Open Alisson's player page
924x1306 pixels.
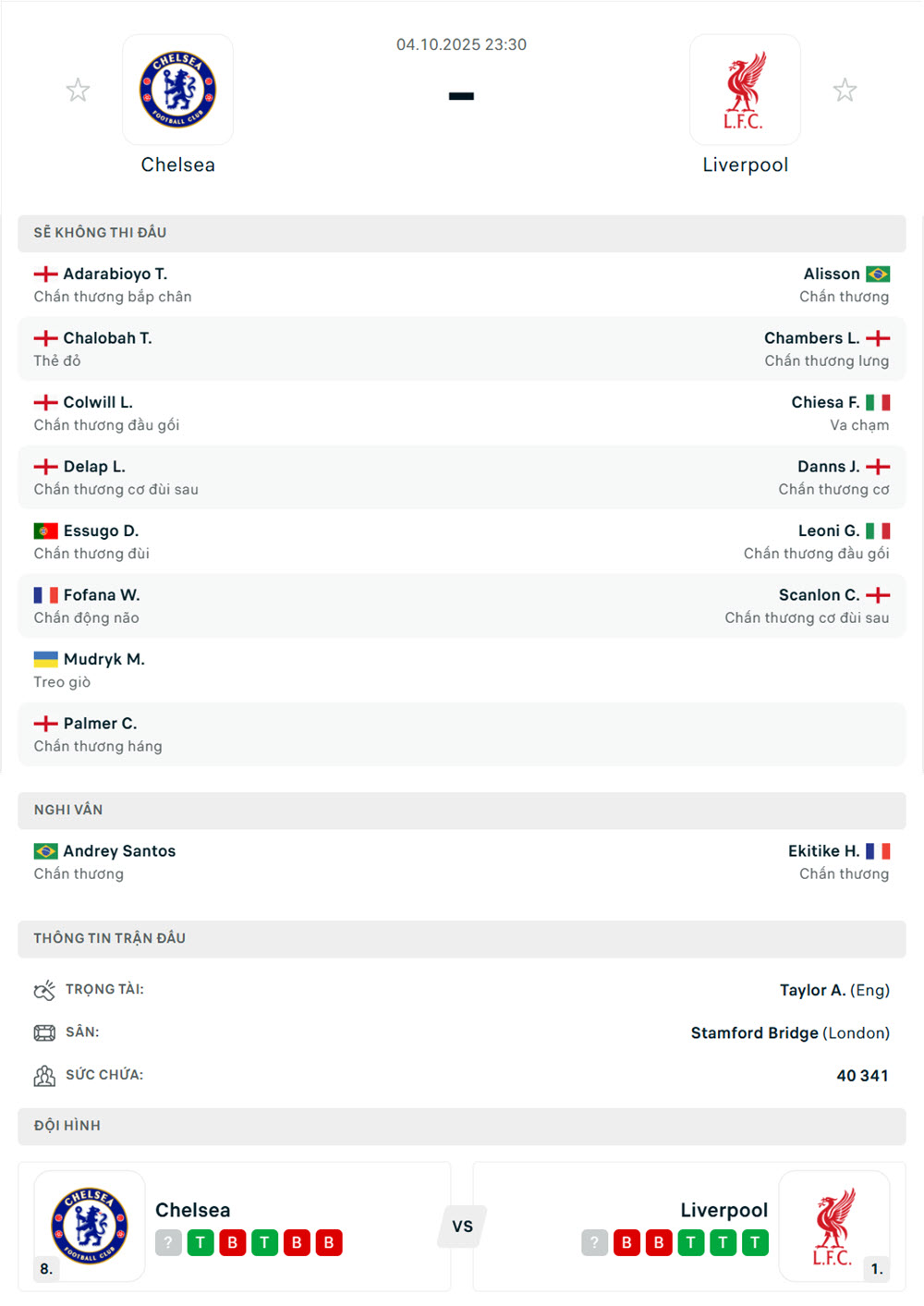coord(831,274)
